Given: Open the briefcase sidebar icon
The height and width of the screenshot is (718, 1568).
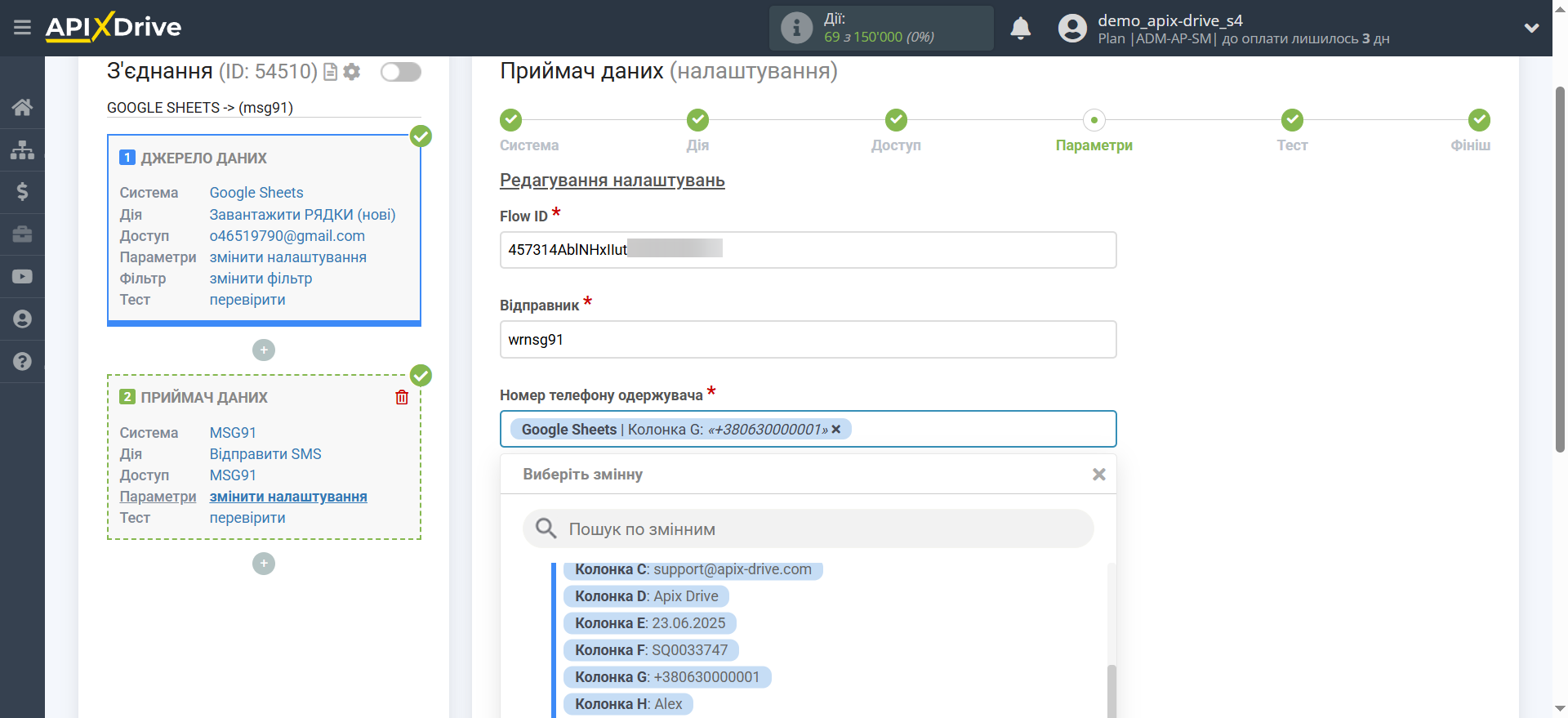Looking at the screenshot, I should [x=22, y=234].
